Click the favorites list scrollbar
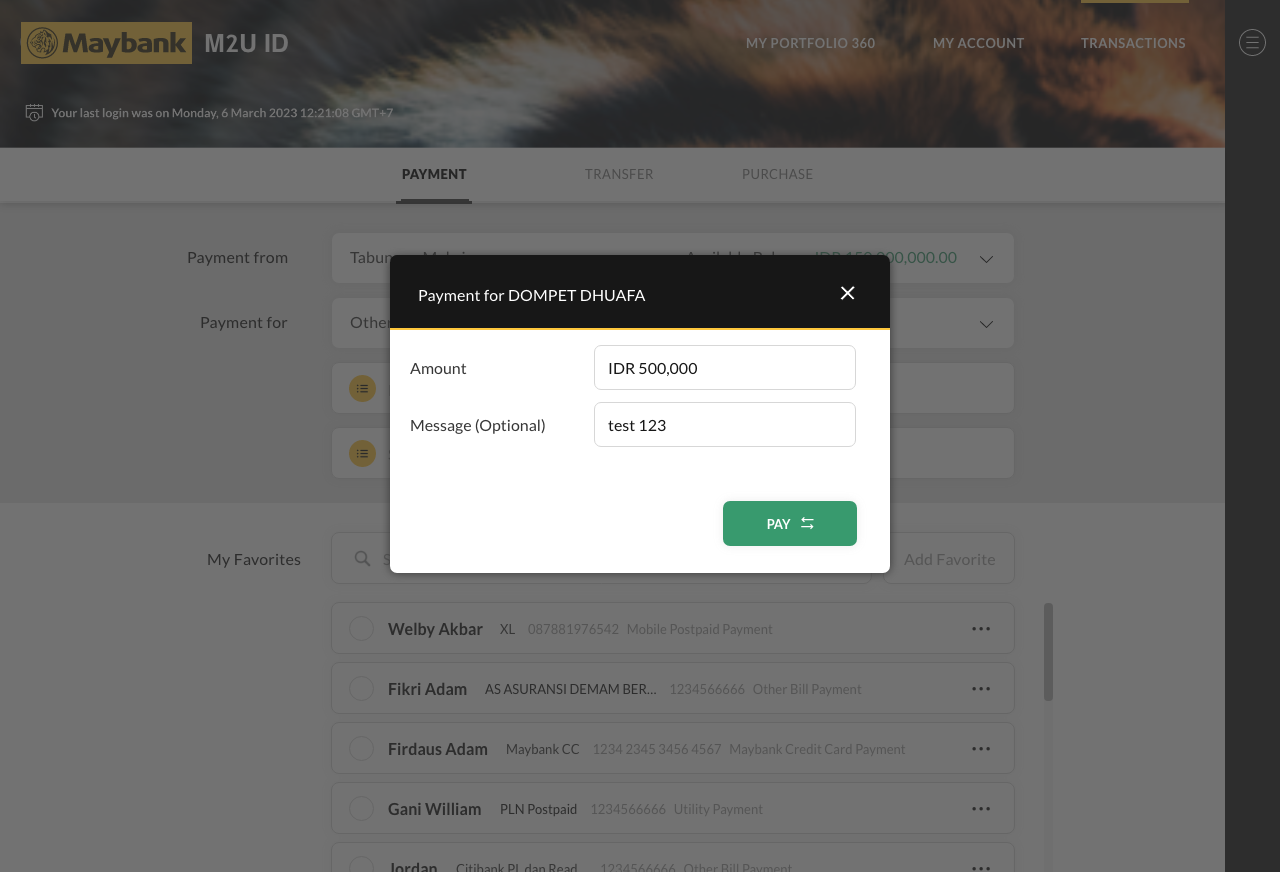 (1048, 651)
